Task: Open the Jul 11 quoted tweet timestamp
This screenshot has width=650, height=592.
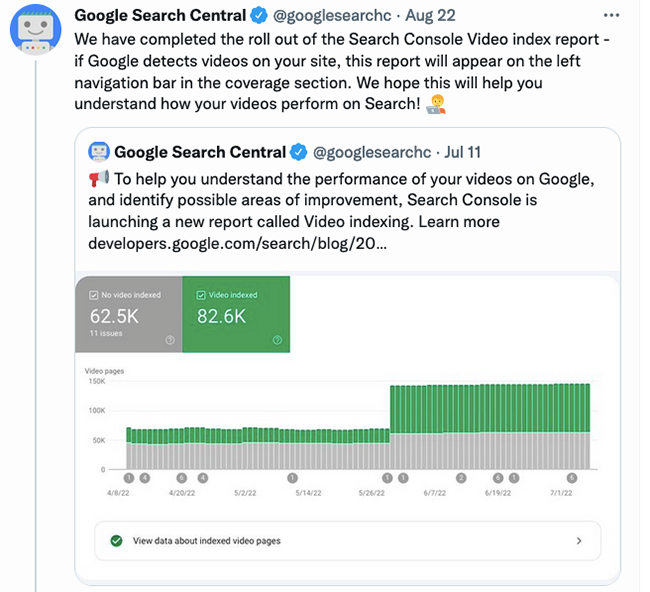Action: click(x=462, y=152)
